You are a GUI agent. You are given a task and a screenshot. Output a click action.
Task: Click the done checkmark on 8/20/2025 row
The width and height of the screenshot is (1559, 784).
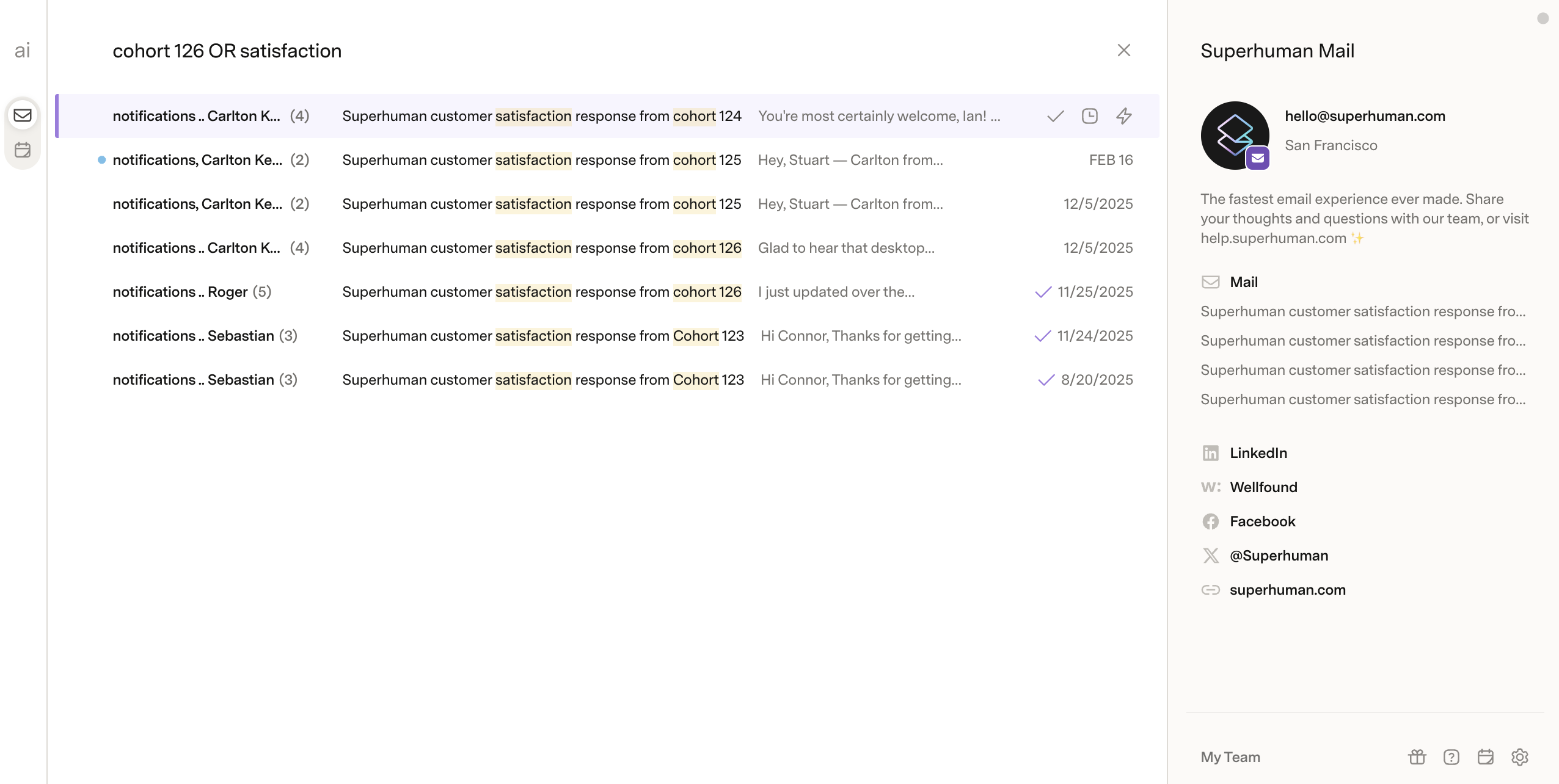(x=1046, y=380)
